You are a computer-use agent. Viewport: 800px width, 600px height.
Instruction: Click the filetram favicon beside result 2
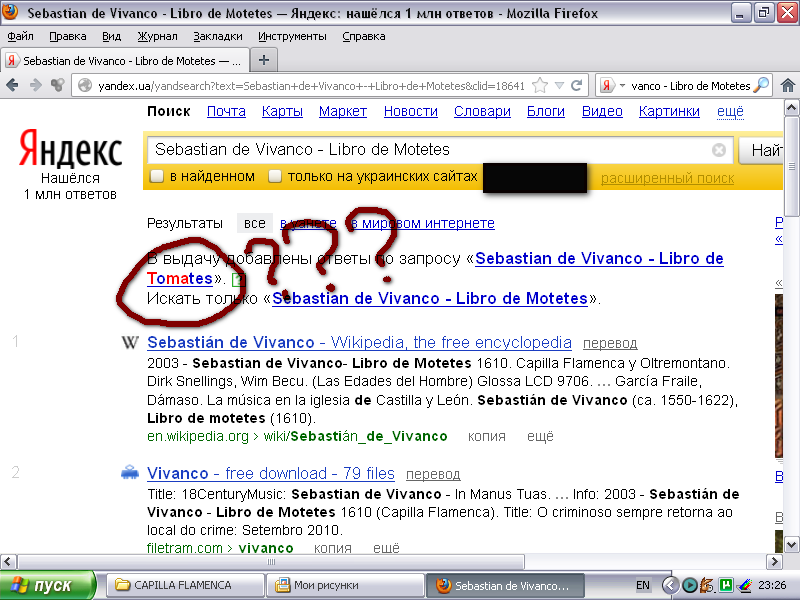[x=130, y=472]
